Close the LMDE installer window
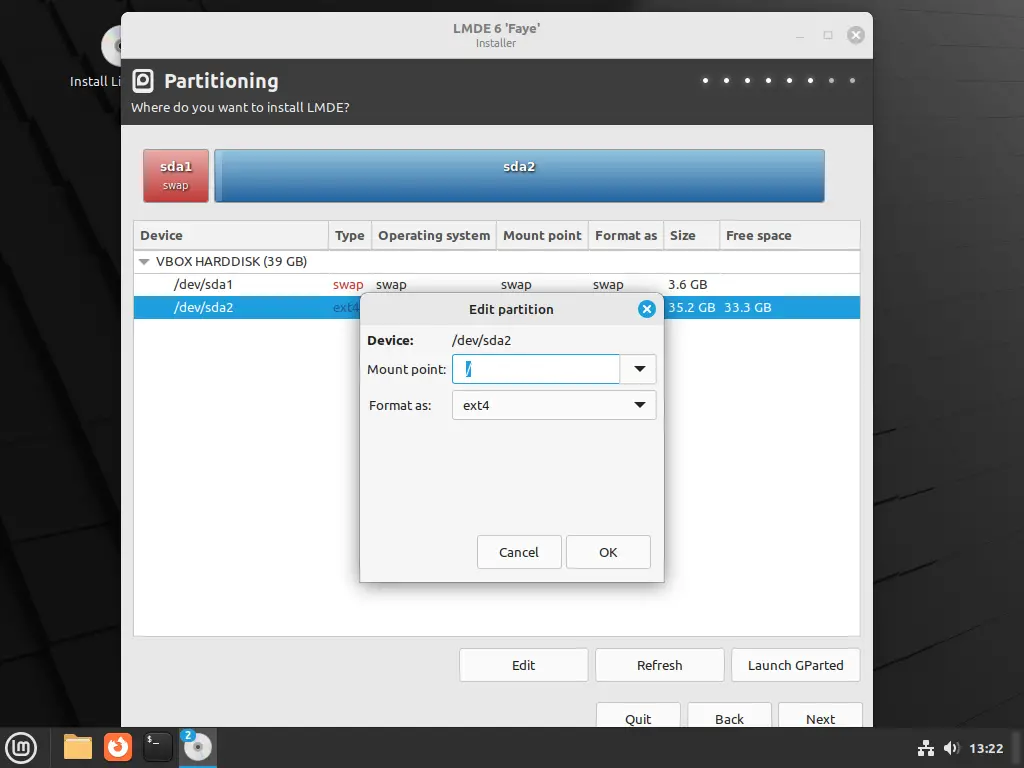 (x=856, y=35)
